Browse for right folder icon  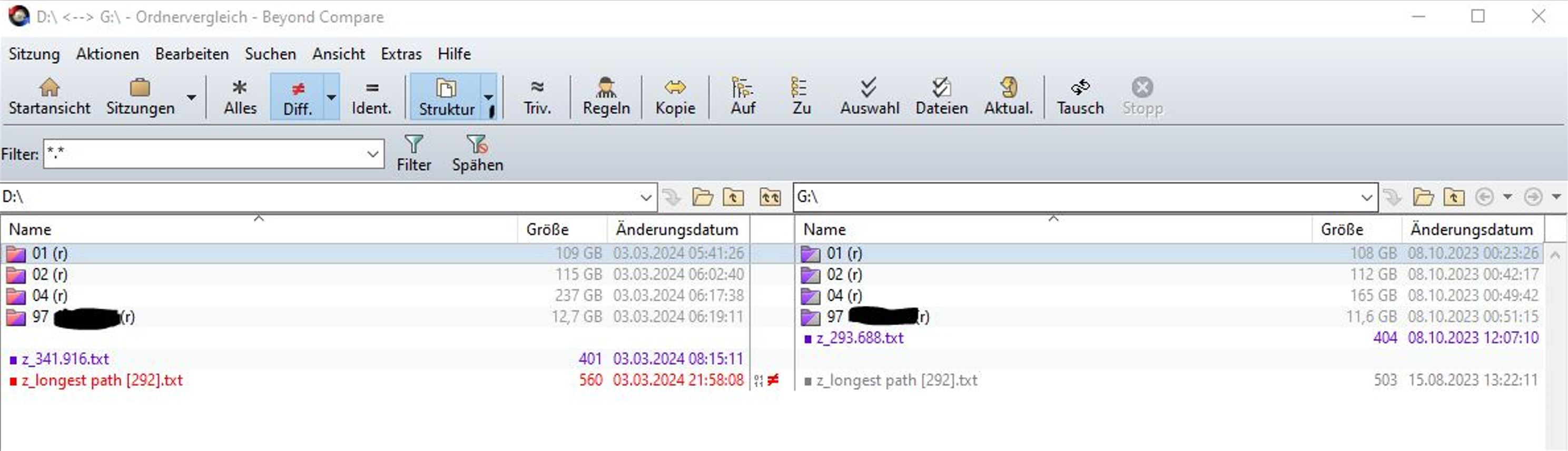point(1423,197)
